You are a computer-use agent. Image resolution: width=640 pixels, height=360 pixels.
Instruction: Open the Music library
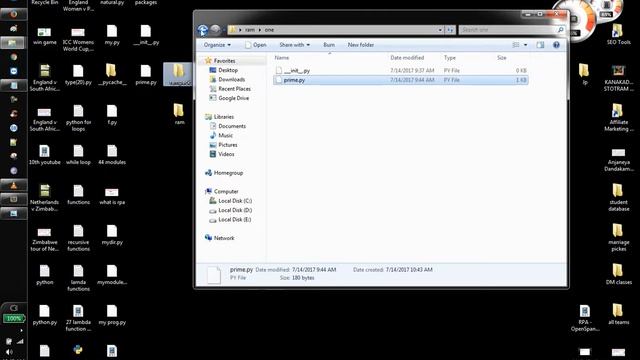point(225,136)
